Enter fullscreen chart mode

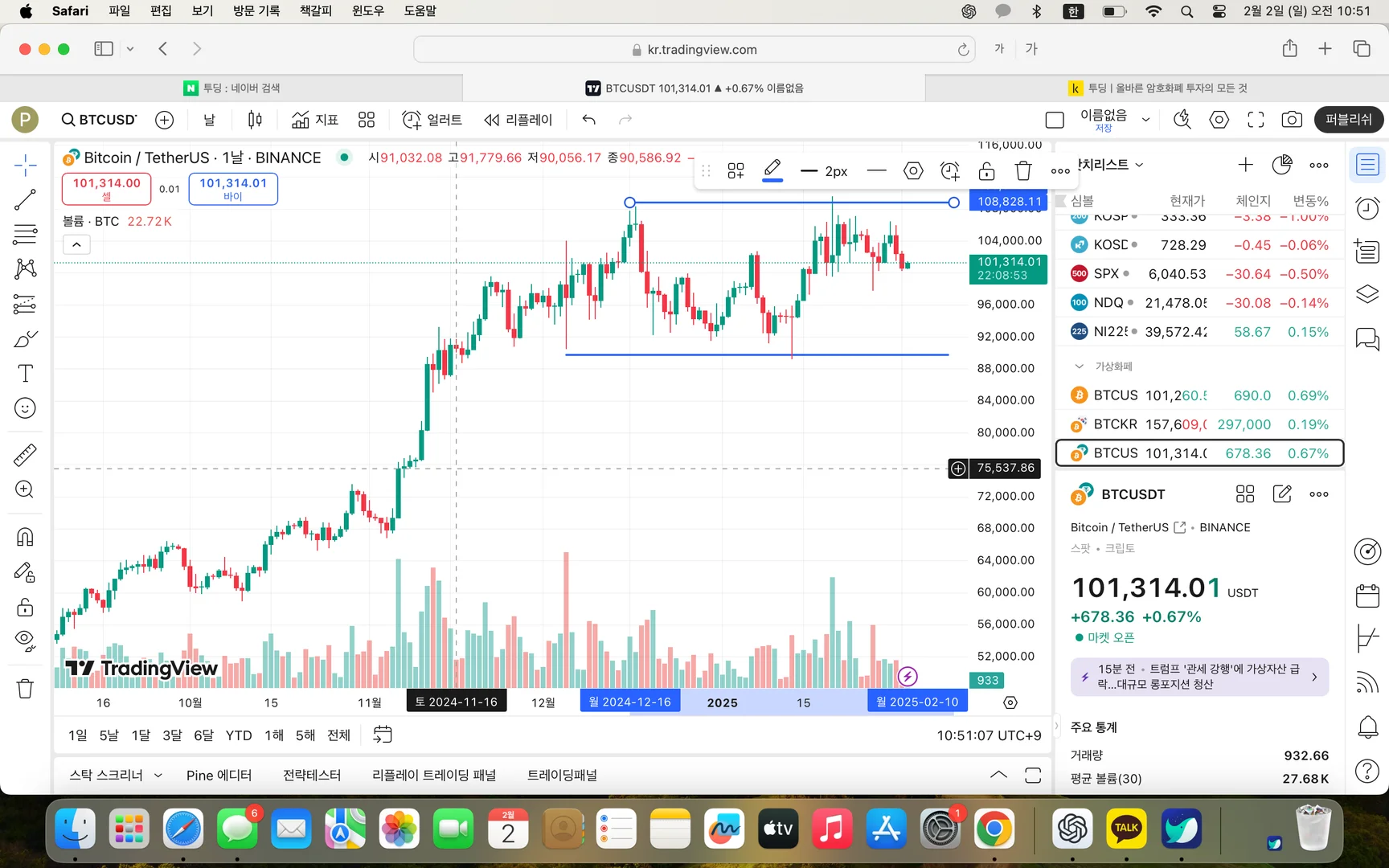coord(1256,120)
